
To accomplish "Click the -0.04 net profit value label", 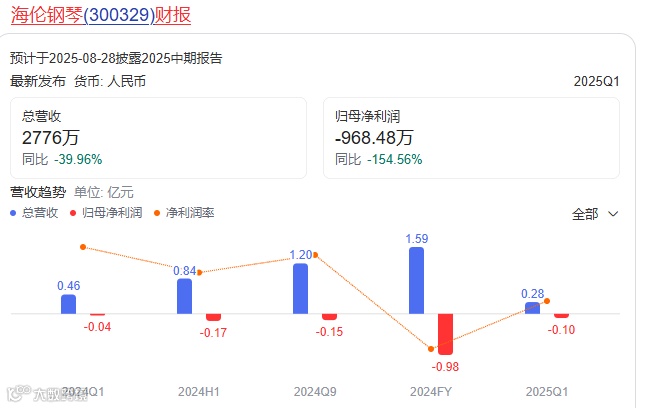I will pyautogui.click(x=97, y=327).
